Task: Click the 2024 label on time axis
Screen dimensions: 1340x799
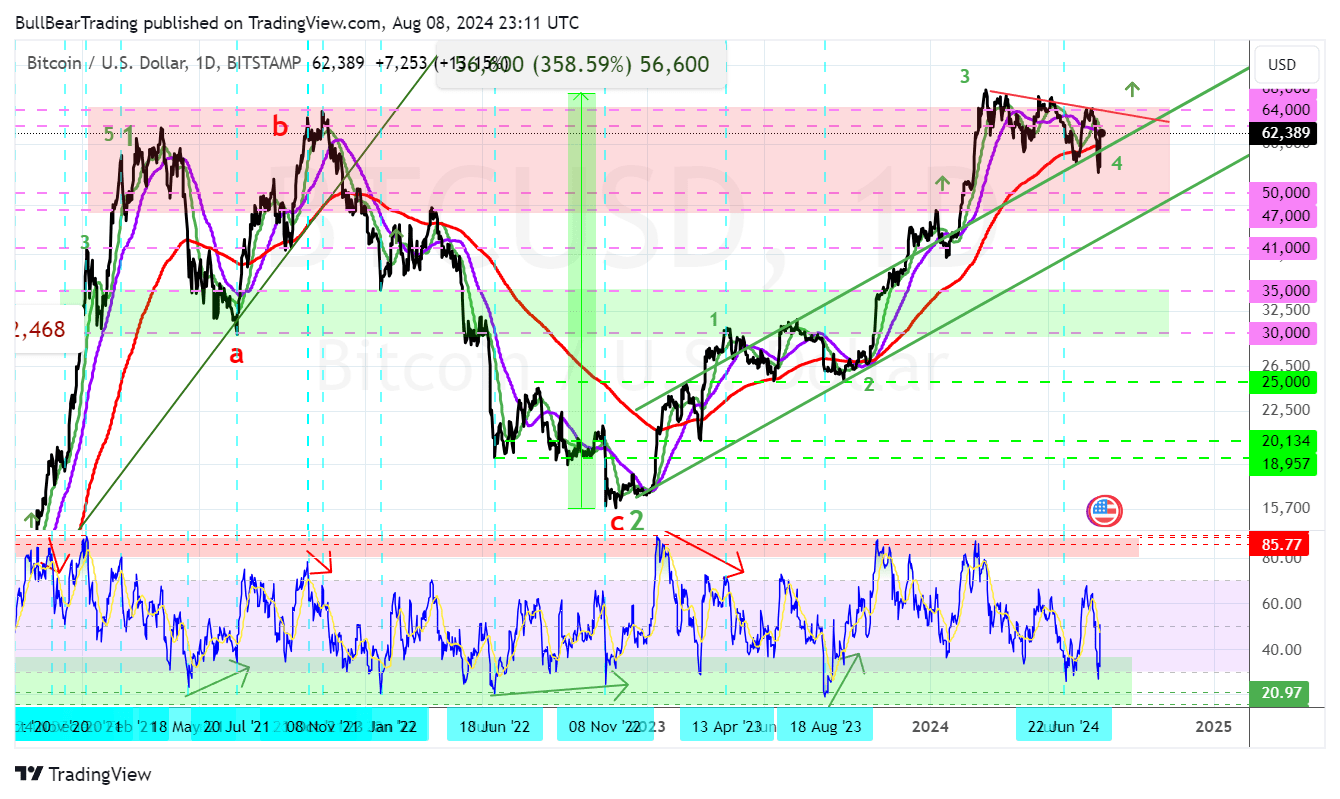Action: point(931,727)
